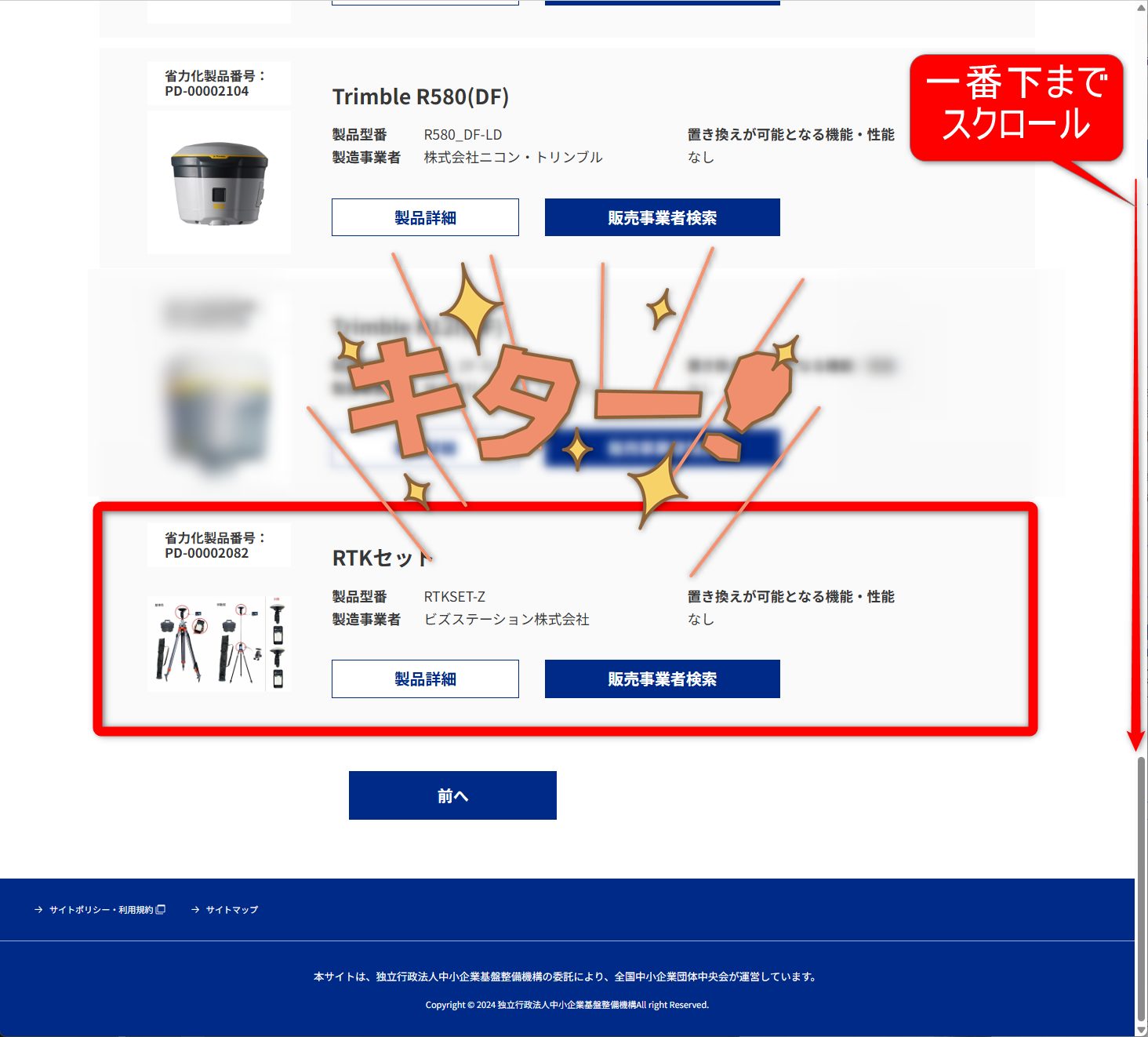This screenshot has height=1037, width=1148.
Task: Click vertical scrollbar thumb near bottom
Action: (x=1141, y=888)
